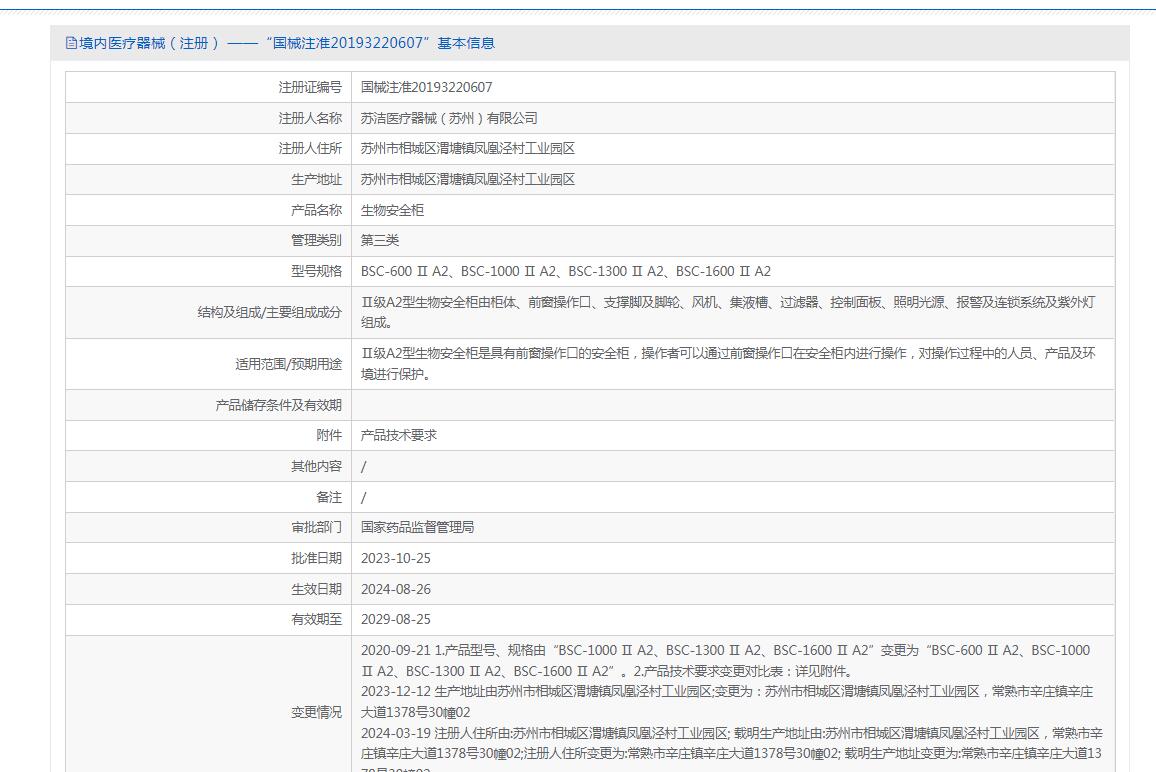Click approval department 国家药品监督管理局
The image size is (1156, 772).
coord(417,527)
